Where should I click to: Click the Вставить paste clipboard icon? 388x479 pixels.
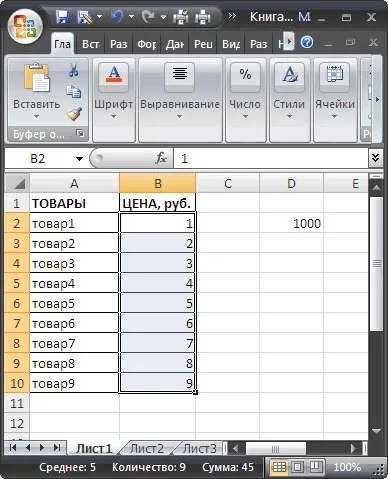pos(37,79)
